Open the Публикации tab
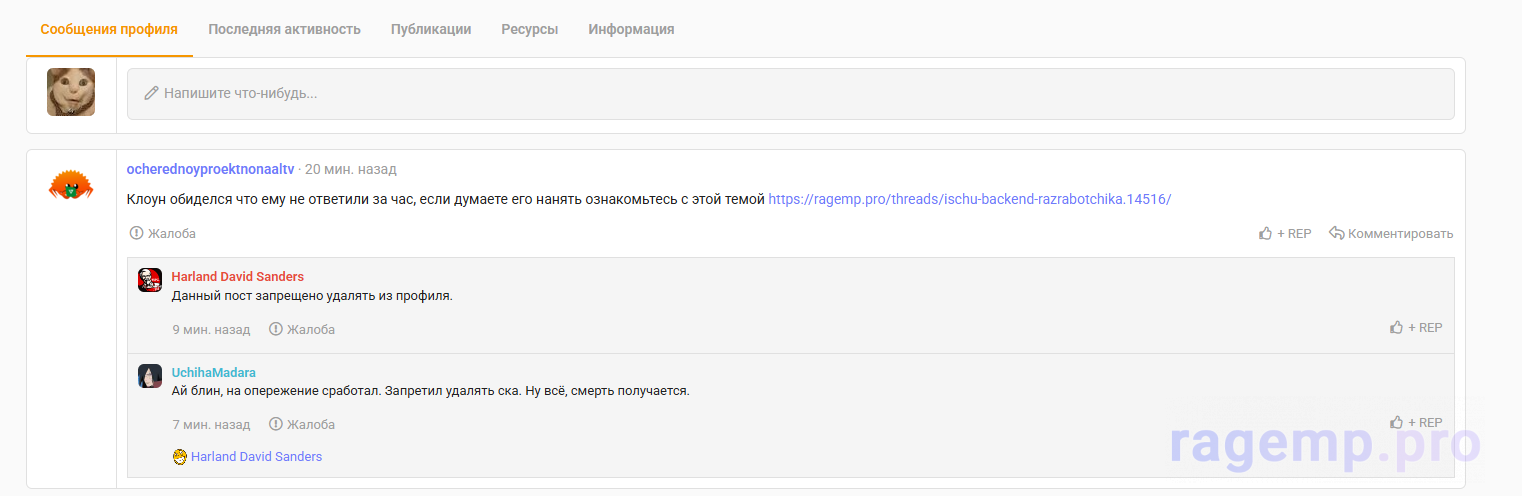The height and width of the screenshot is (496, 1522). (430, 29)
